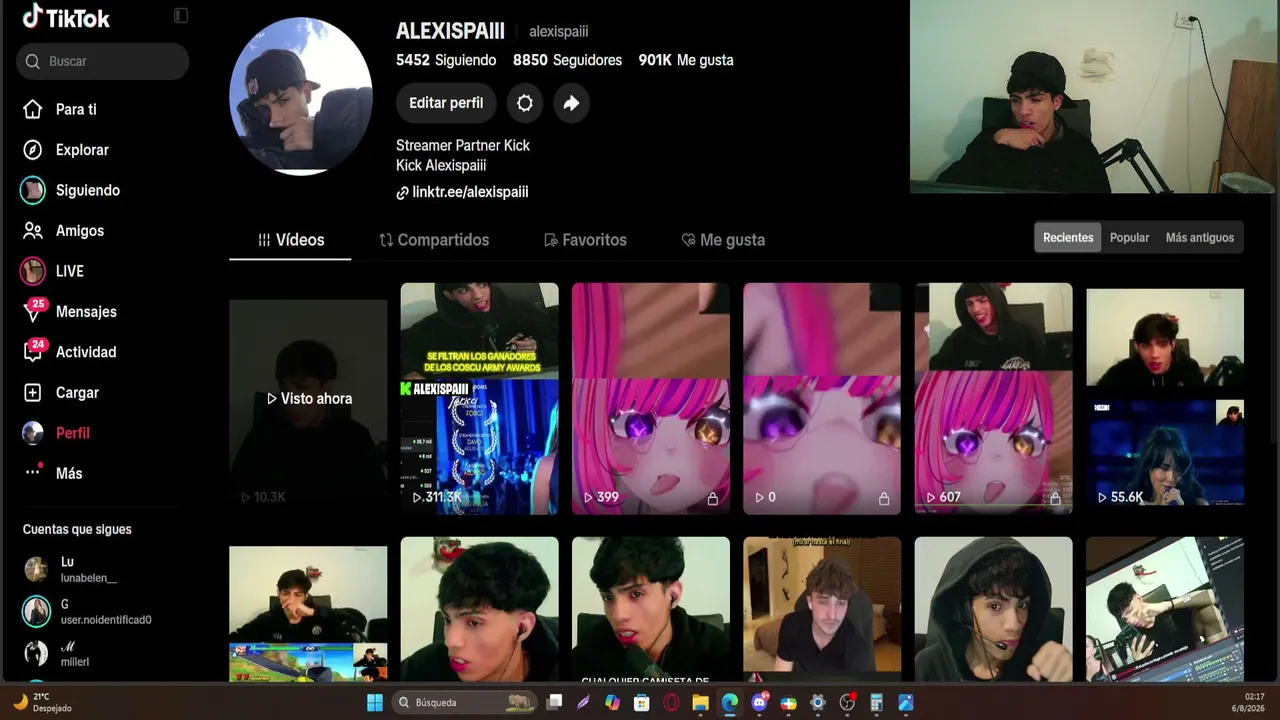Open Calculator from the taskbar
The width and height of the screenshot is (1280, 720).
click(x=876, y=703)
